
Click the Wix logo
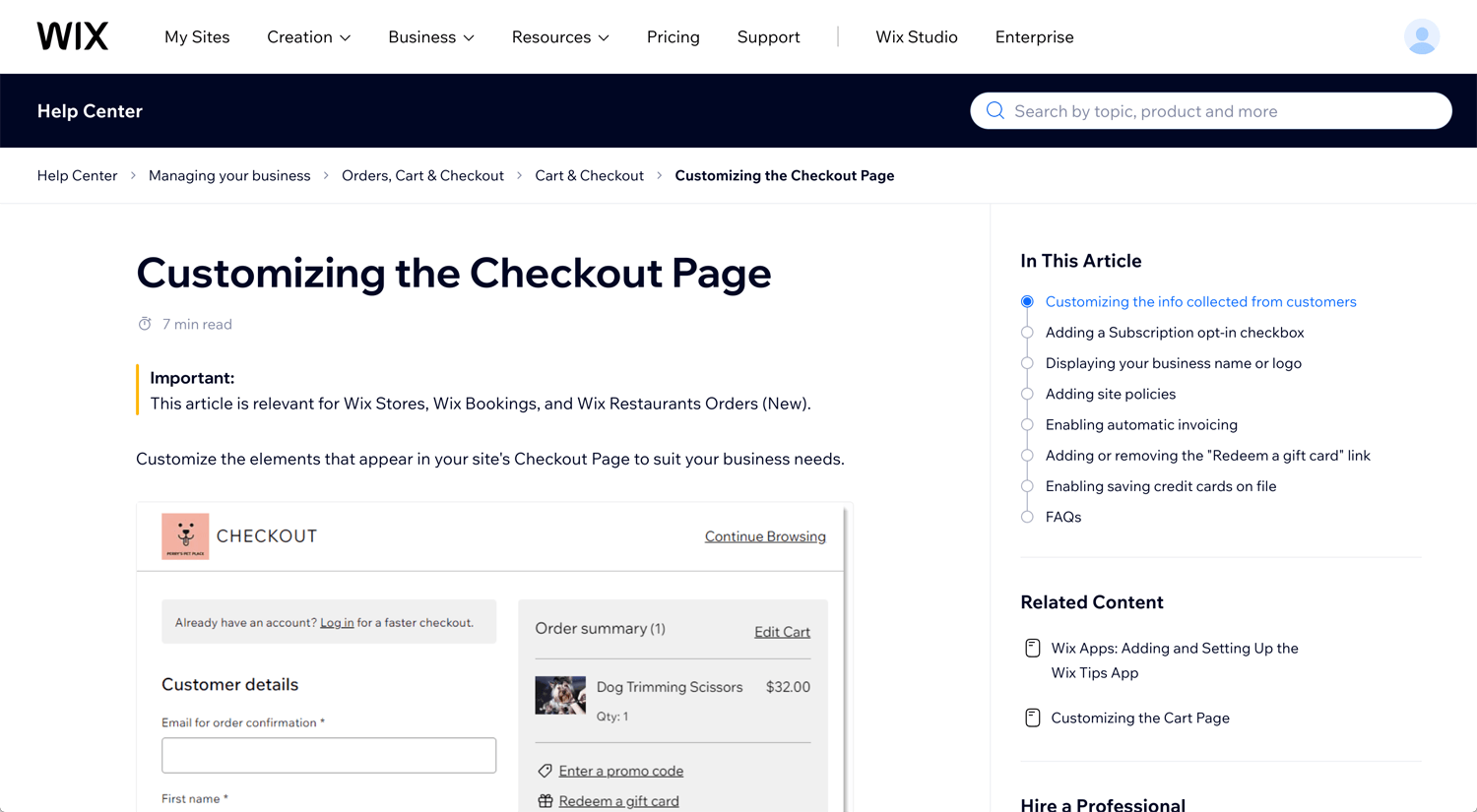coord(73,36)
